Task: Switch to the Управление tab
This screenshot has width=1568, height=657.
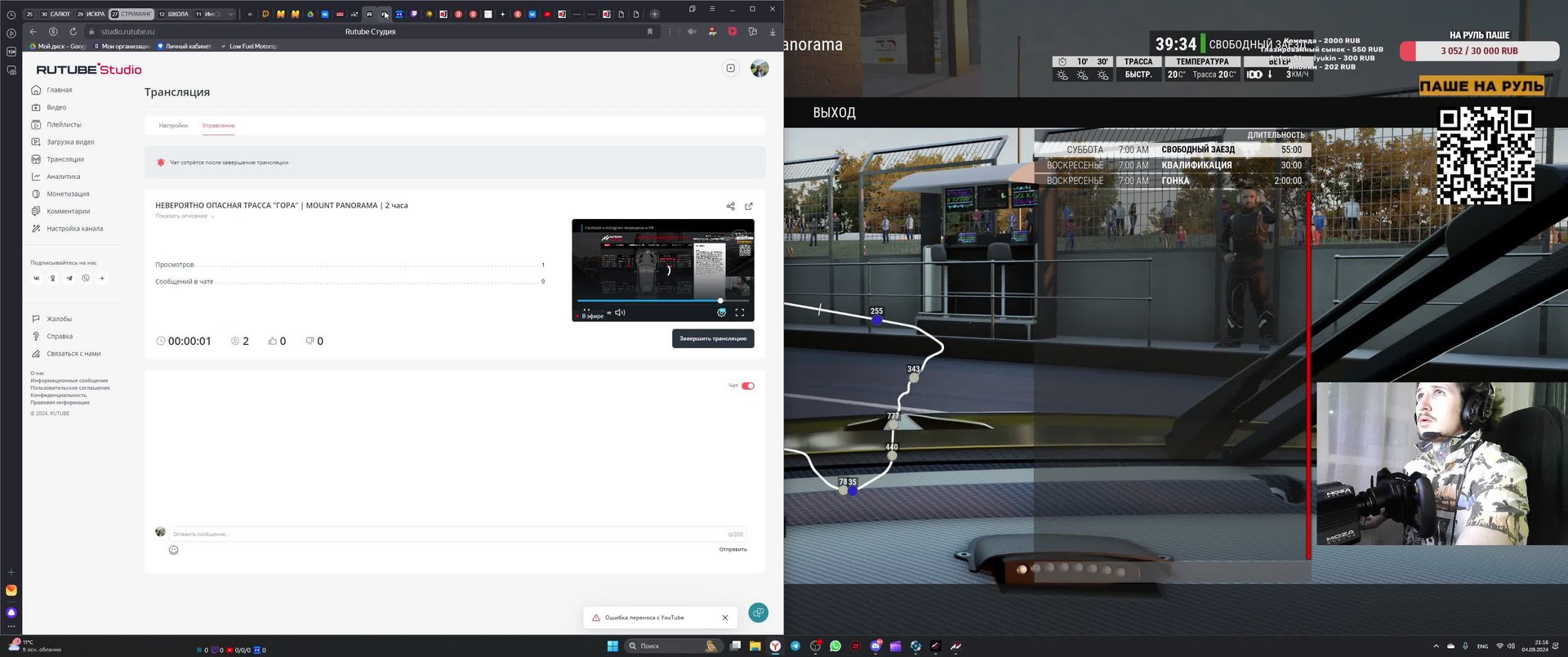Action: pos(218,126)
